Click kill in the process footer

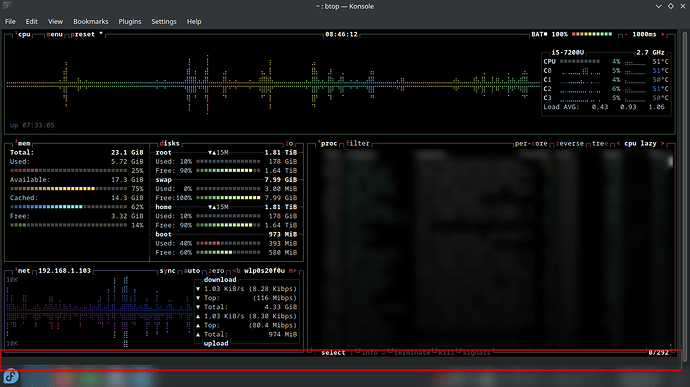coord(446,353)
